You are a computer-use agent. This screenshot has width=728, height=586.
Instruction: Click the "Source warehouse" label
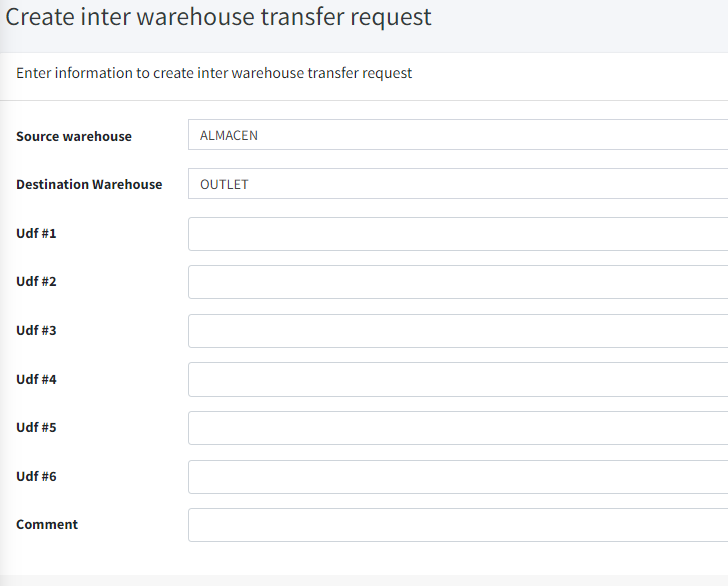[74, 136]
